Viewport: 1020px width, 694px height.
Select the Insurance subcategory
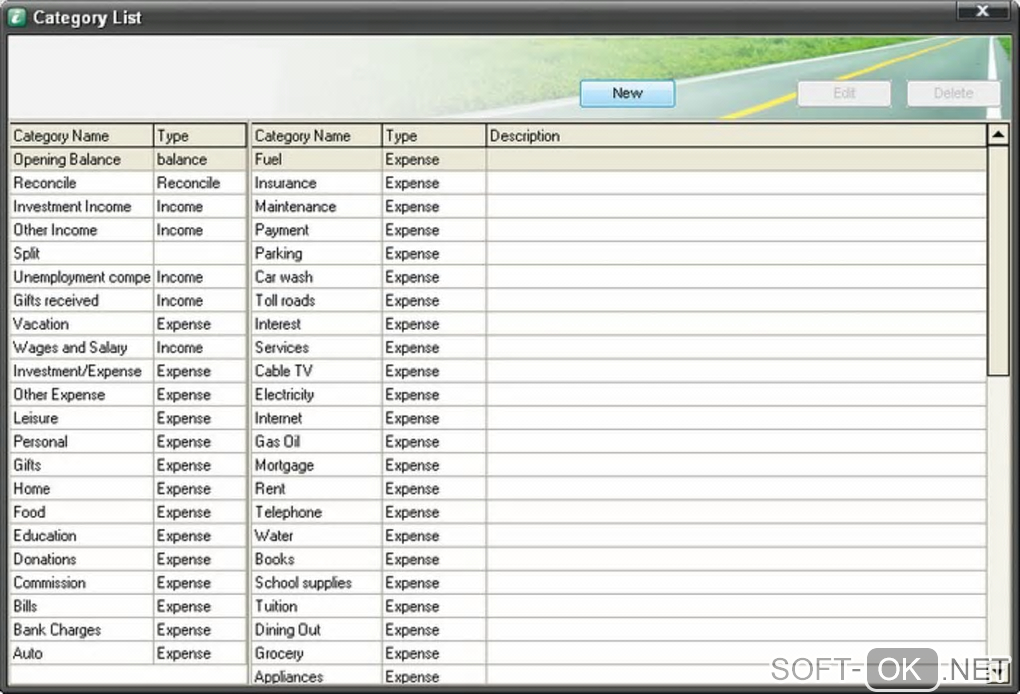tap(619, 183)
